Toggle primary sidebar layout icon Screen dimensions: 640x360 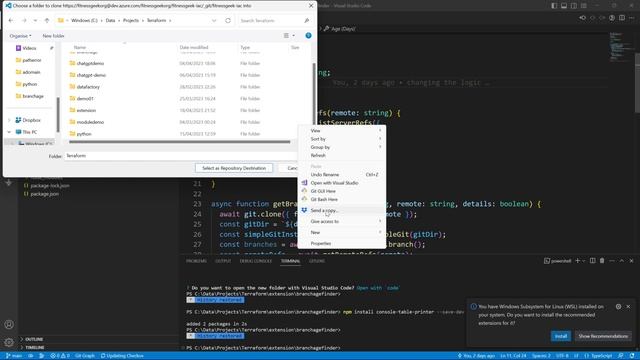[x=554, y=6]
